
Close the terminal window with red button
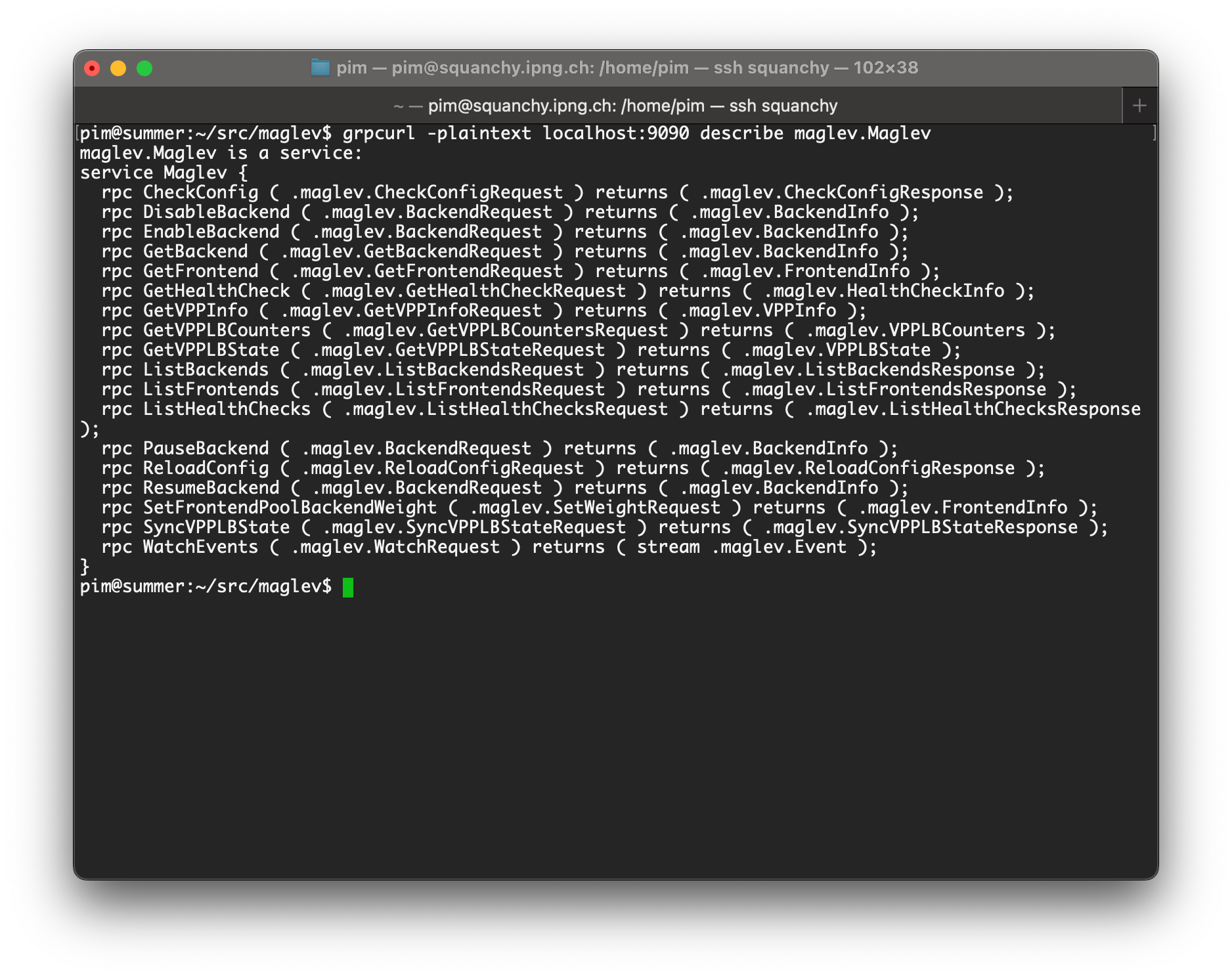click(92, 68)
